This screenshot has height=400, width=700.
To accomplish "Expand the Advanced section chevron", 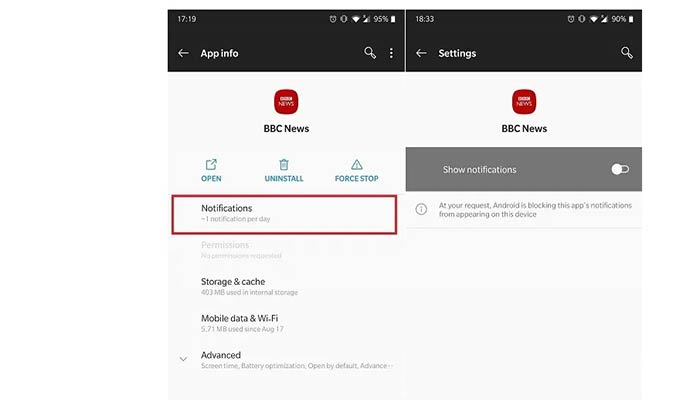I will click(x=182, y=359).
